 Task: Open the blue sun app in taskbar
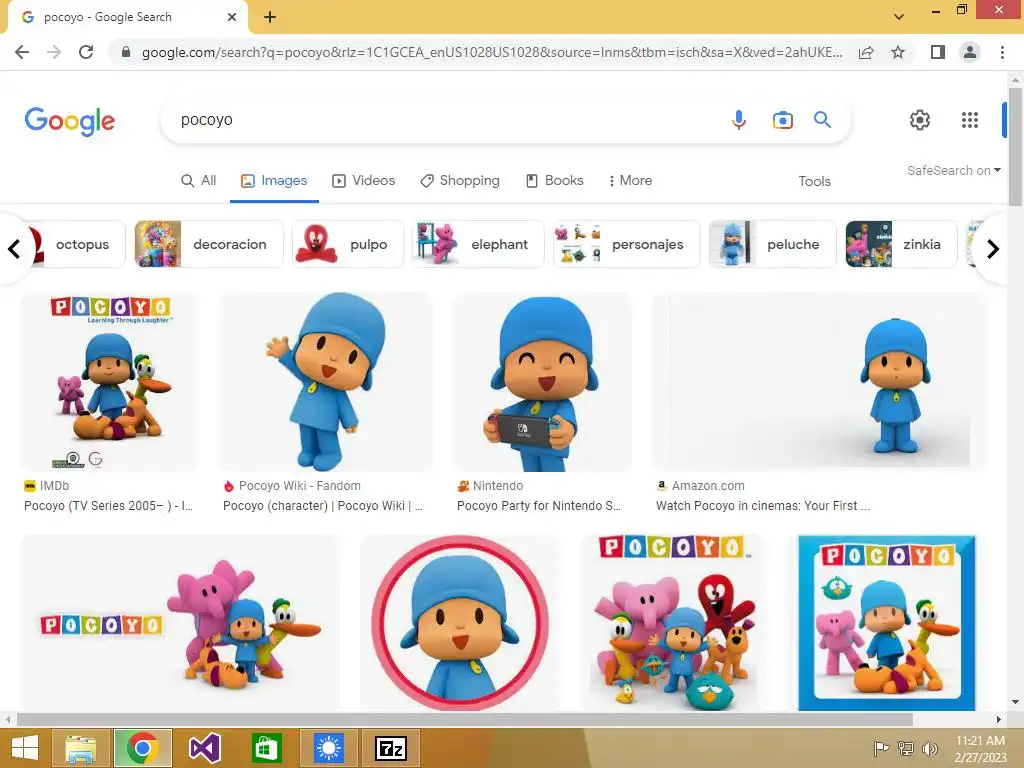click(x=328, y=748)
